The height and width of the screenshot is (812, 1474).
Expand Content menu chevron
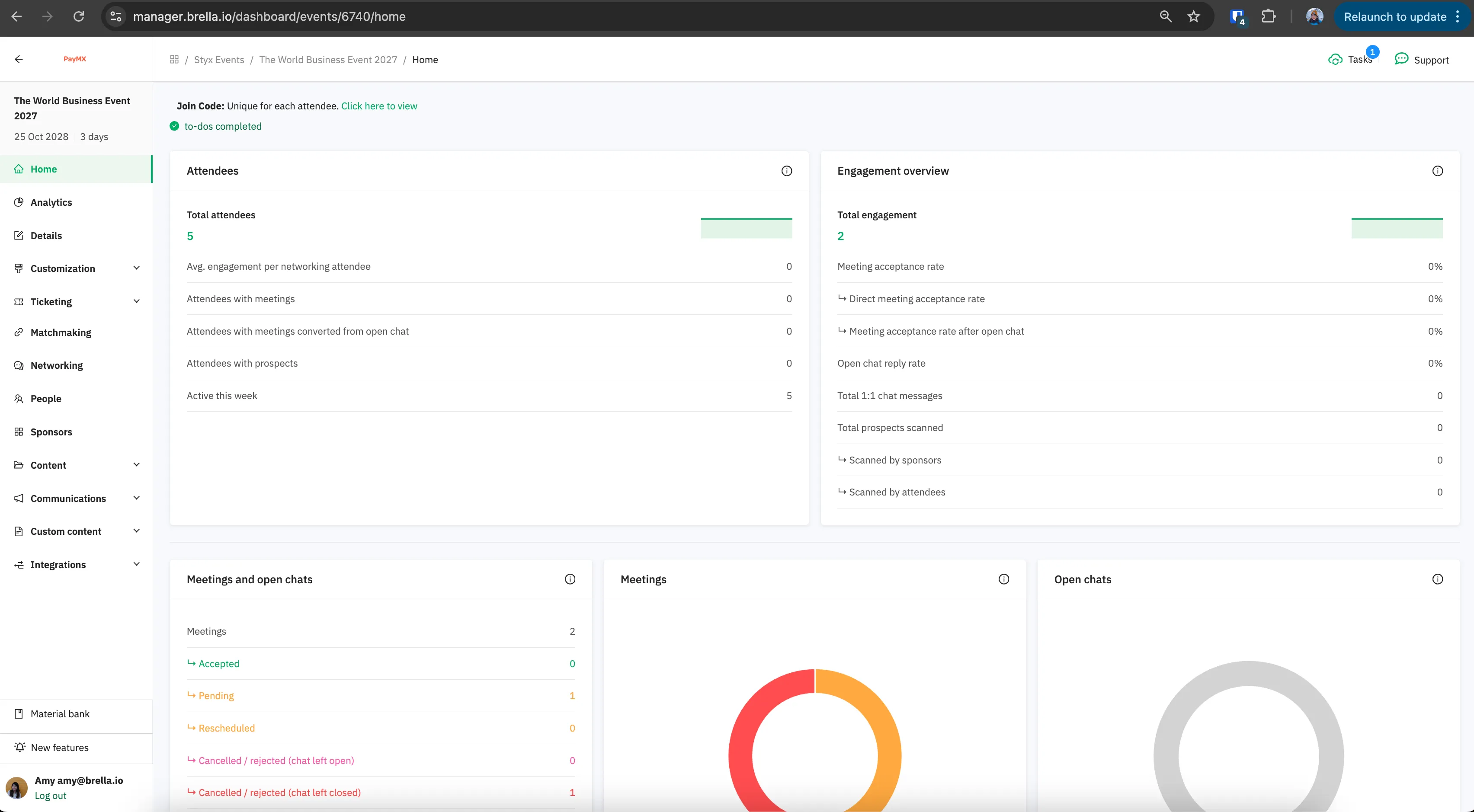[137, 465]
